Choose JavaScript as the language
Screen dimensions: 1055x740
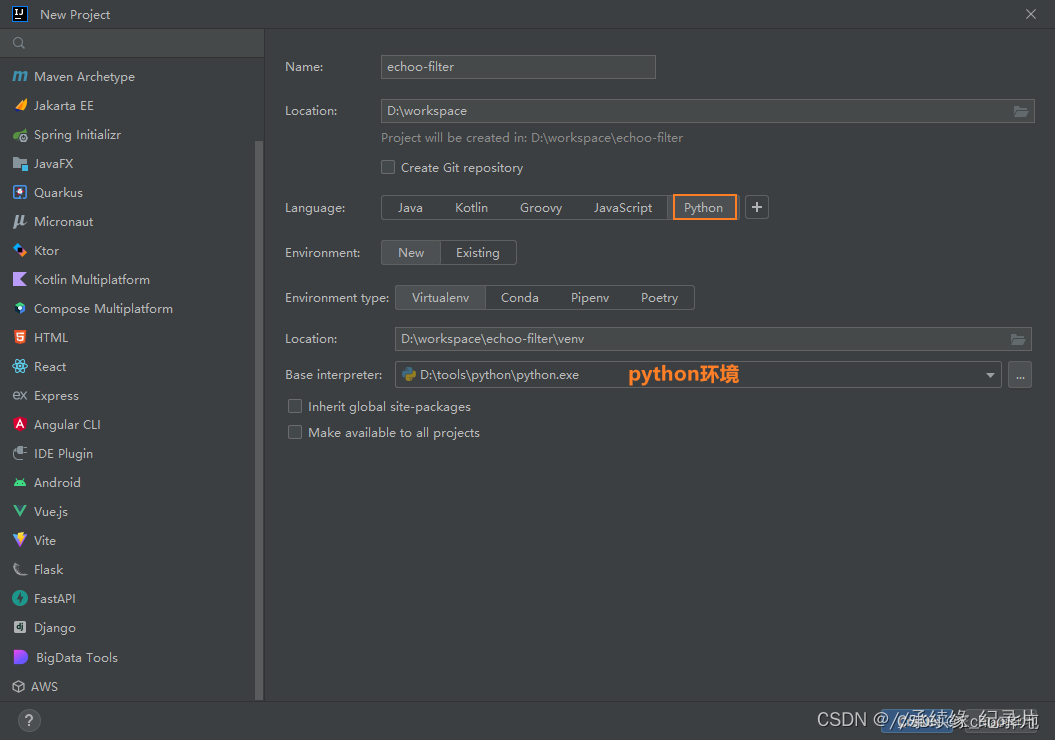[622, 208]
